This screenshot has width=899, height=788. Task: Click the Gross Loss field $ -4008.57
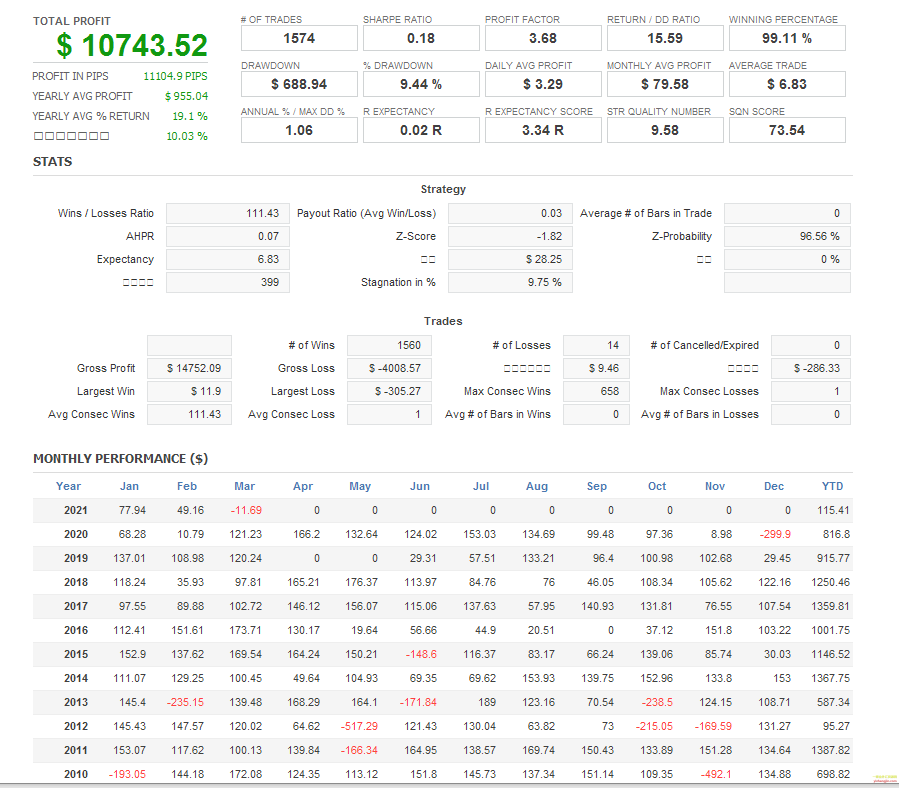pyautogui.click(x=389, y=368)
